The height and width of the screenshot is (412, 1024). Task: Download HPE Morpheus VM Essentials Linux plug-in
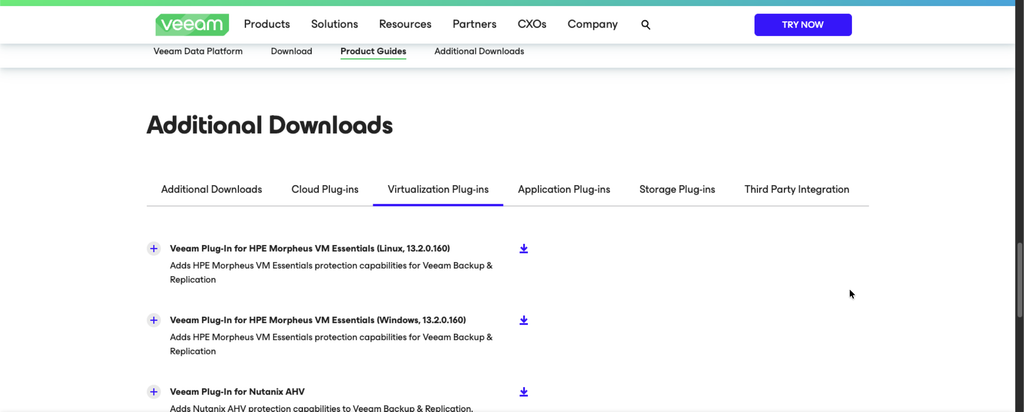(524, 249)
